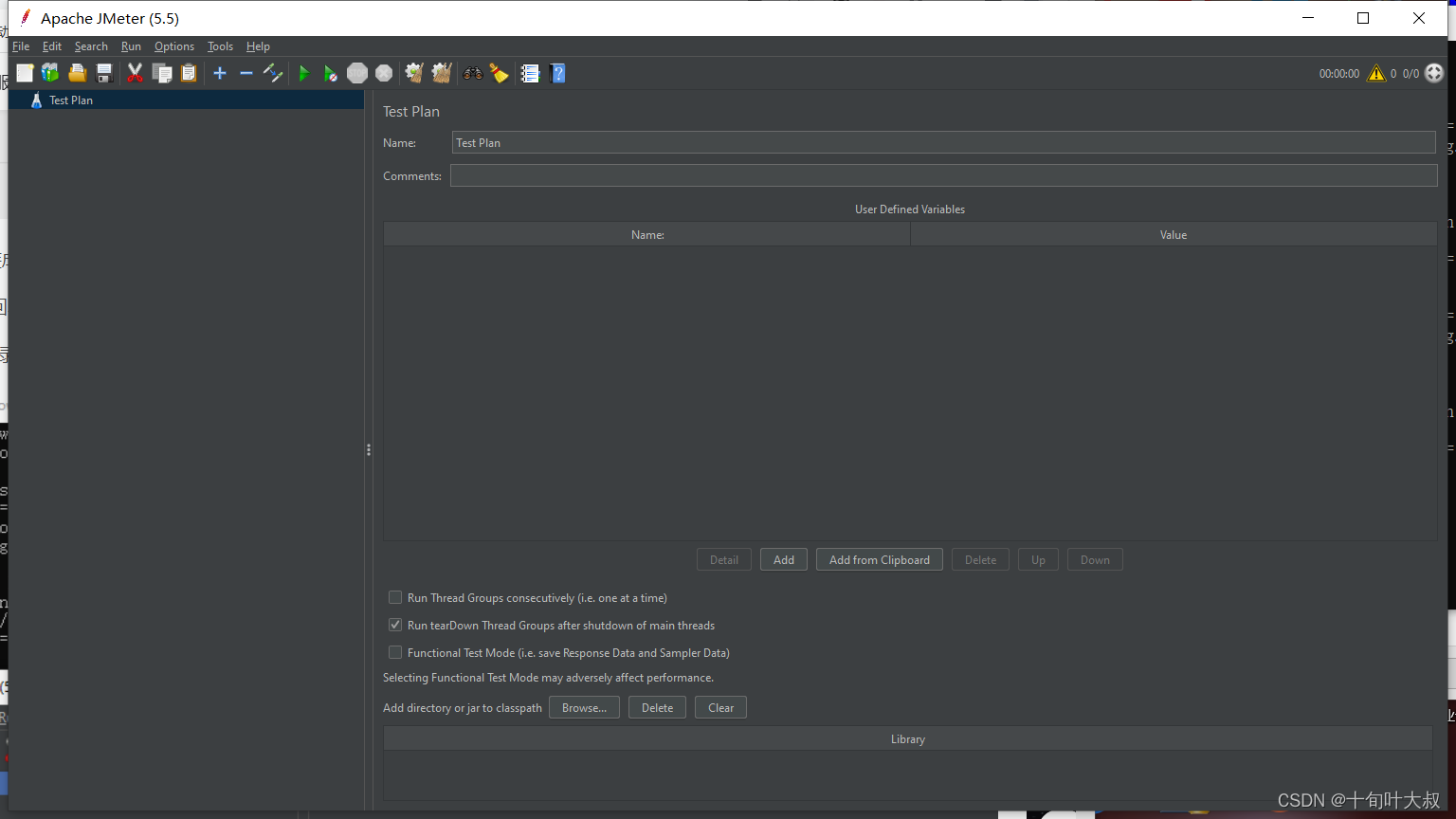
Task: Click the Paste clipboard icon
Action: [189, 73]
